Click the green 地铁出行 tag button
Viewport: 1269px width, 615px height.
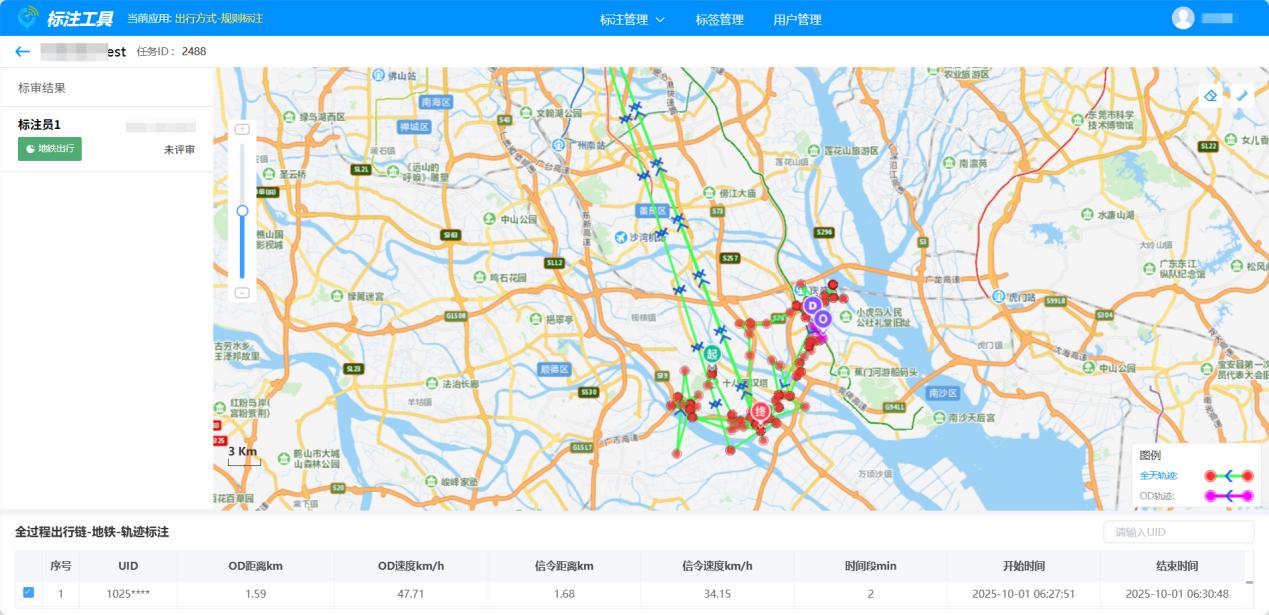tap(50, 149)
